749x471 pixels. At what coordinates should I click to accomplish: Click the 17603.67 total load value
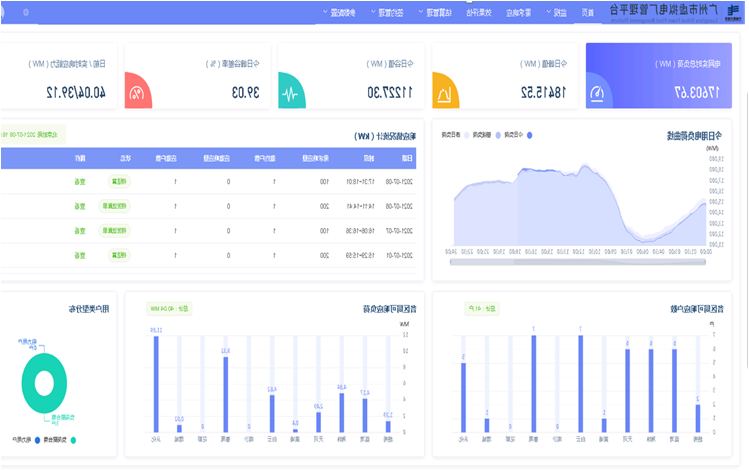[697, 92]
